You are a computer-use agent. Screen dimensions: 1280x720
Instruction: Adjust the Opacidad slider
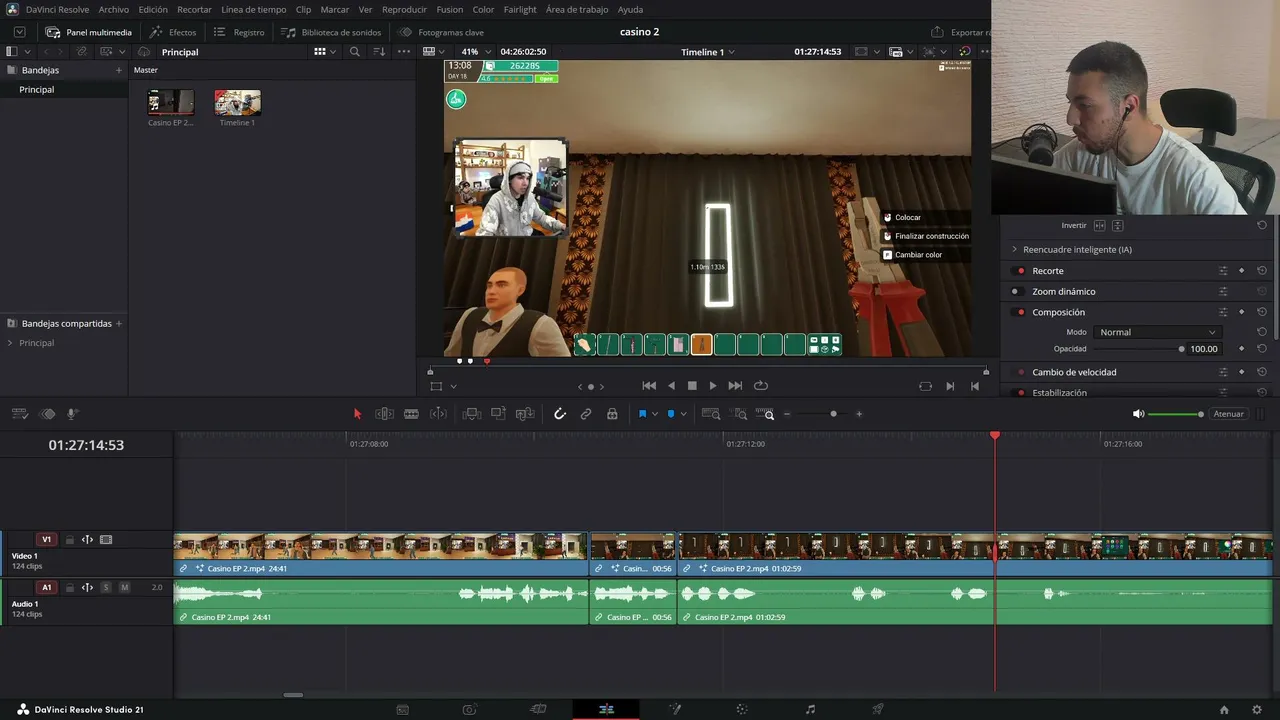tap(1137, 349)
